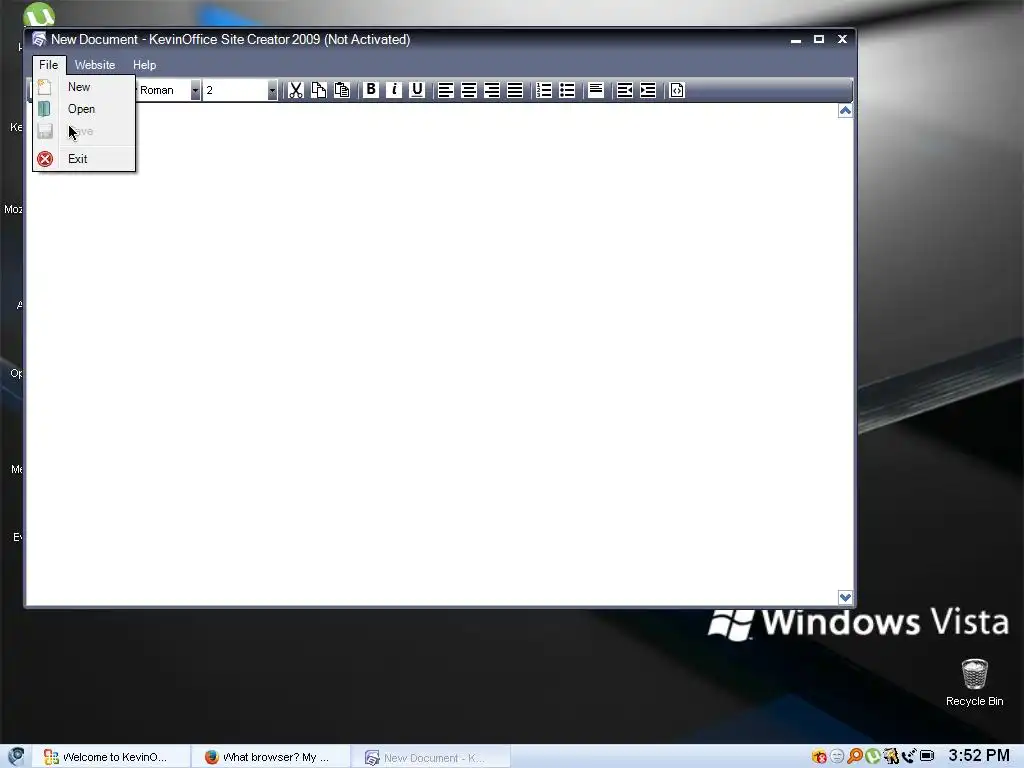
Task: Open the font name dropdown arrow
Action: pos(195,90)
